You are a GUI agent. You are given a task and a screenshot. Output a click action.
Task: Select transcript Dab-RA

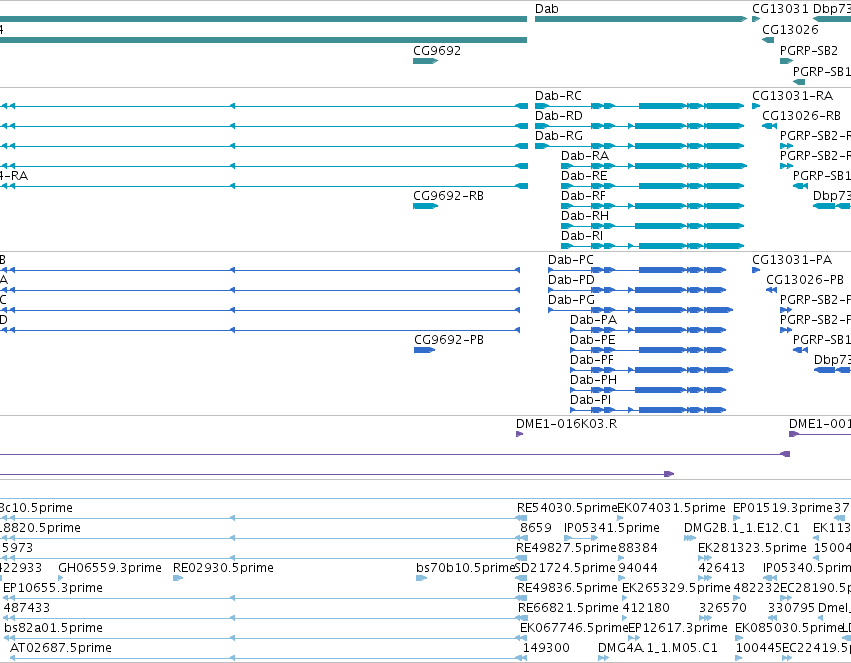tap(653, 166)
